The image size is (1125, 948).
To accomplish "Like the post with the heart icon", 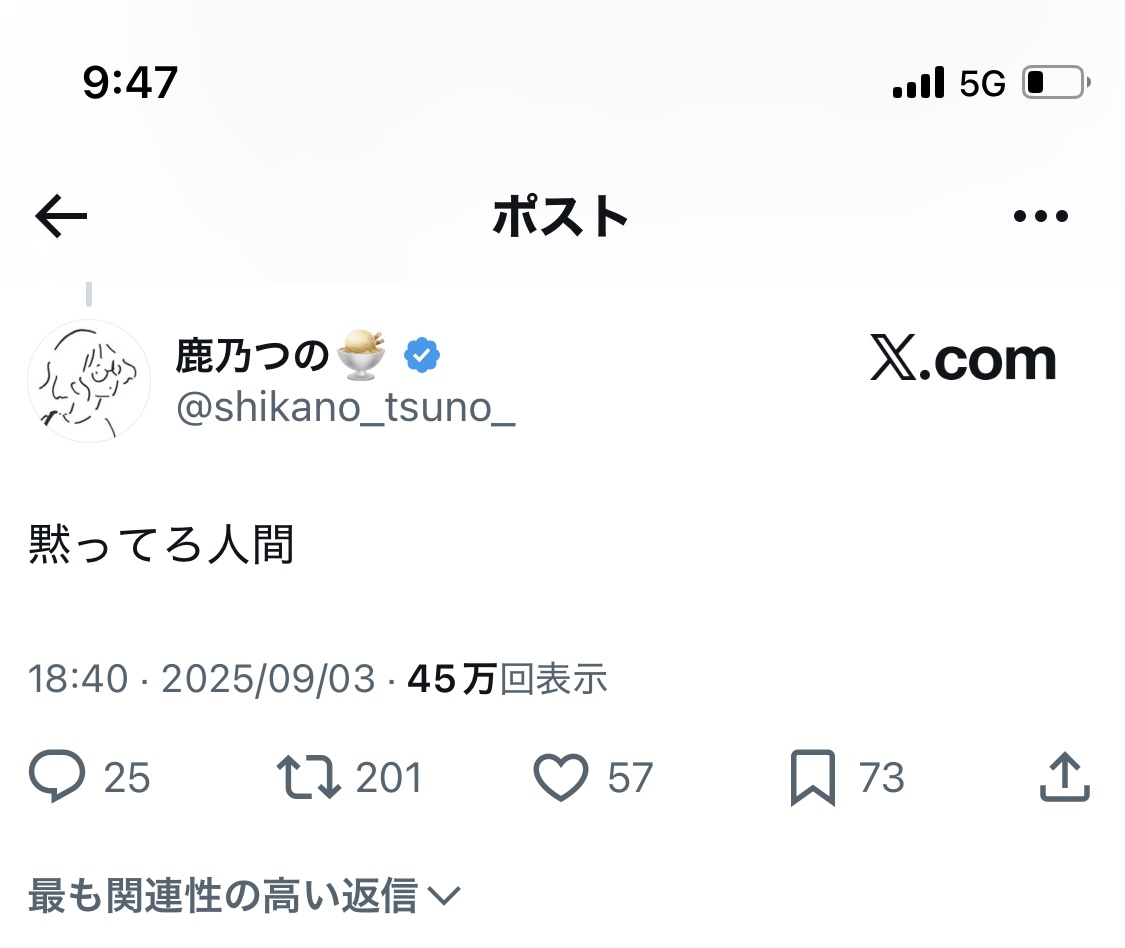I will [x=561, y=778].
